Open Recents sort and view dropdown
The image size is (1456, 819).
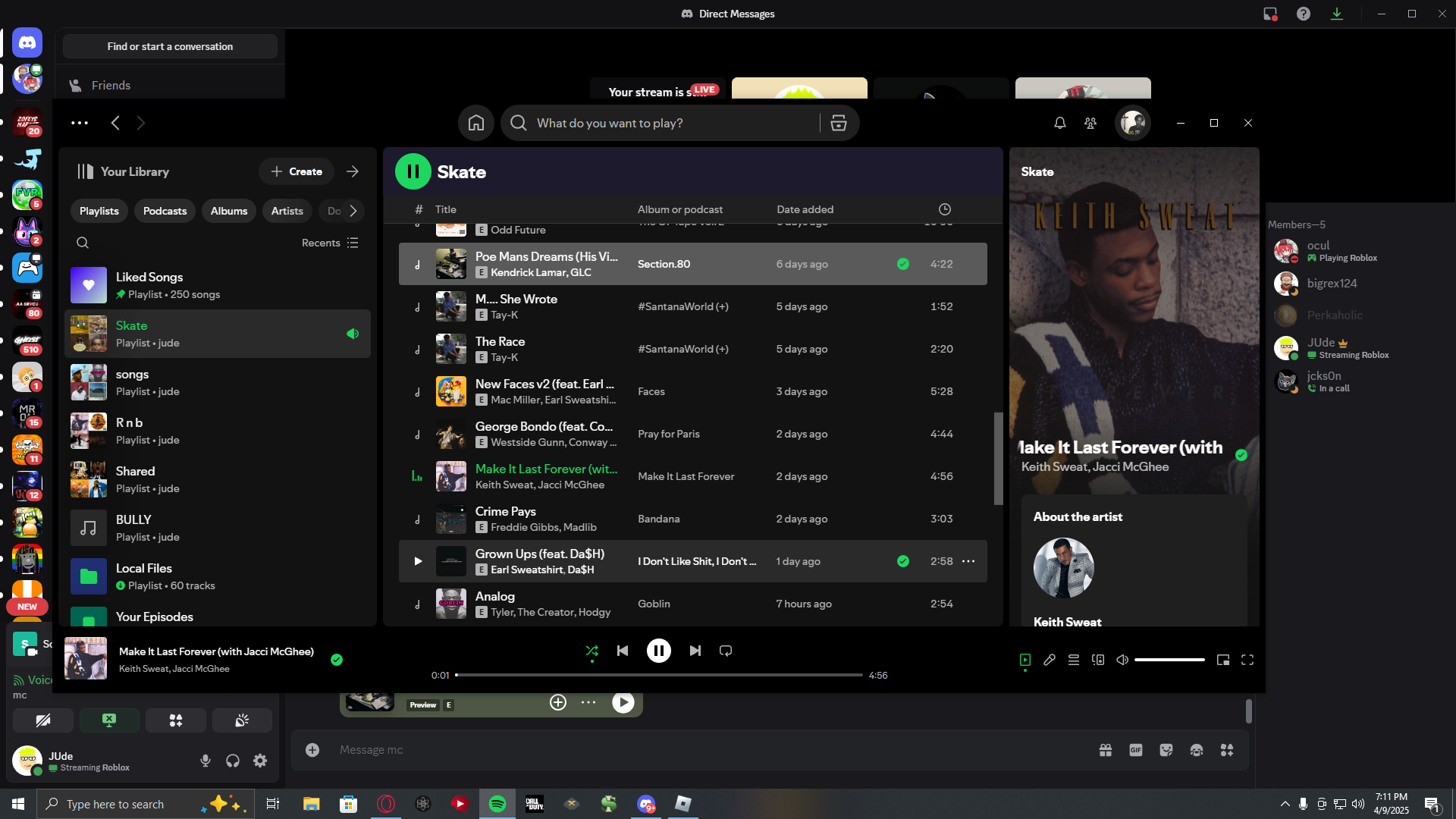pyautogui.click(x=330, y=243)
